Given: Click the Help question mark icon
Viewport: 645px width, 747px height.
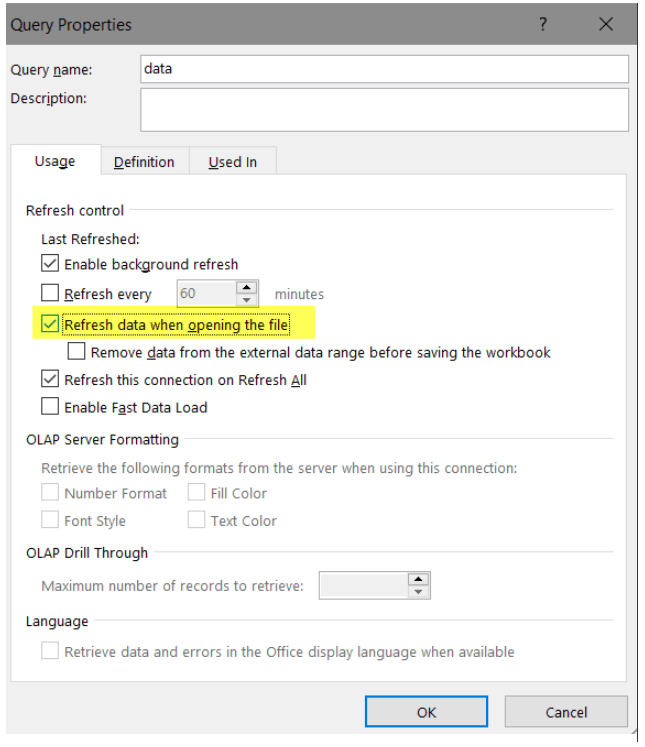Looking at the screenshot, I should pos(543,24).
